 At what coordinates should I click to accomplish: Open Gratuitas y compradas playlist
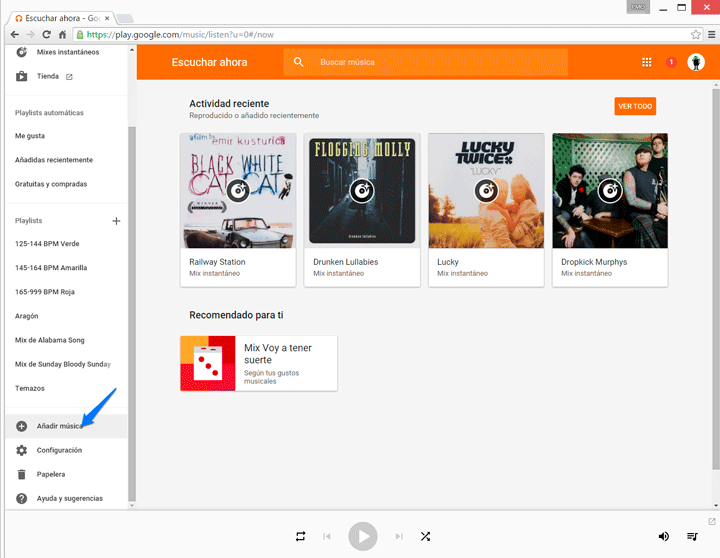(51, 184)
